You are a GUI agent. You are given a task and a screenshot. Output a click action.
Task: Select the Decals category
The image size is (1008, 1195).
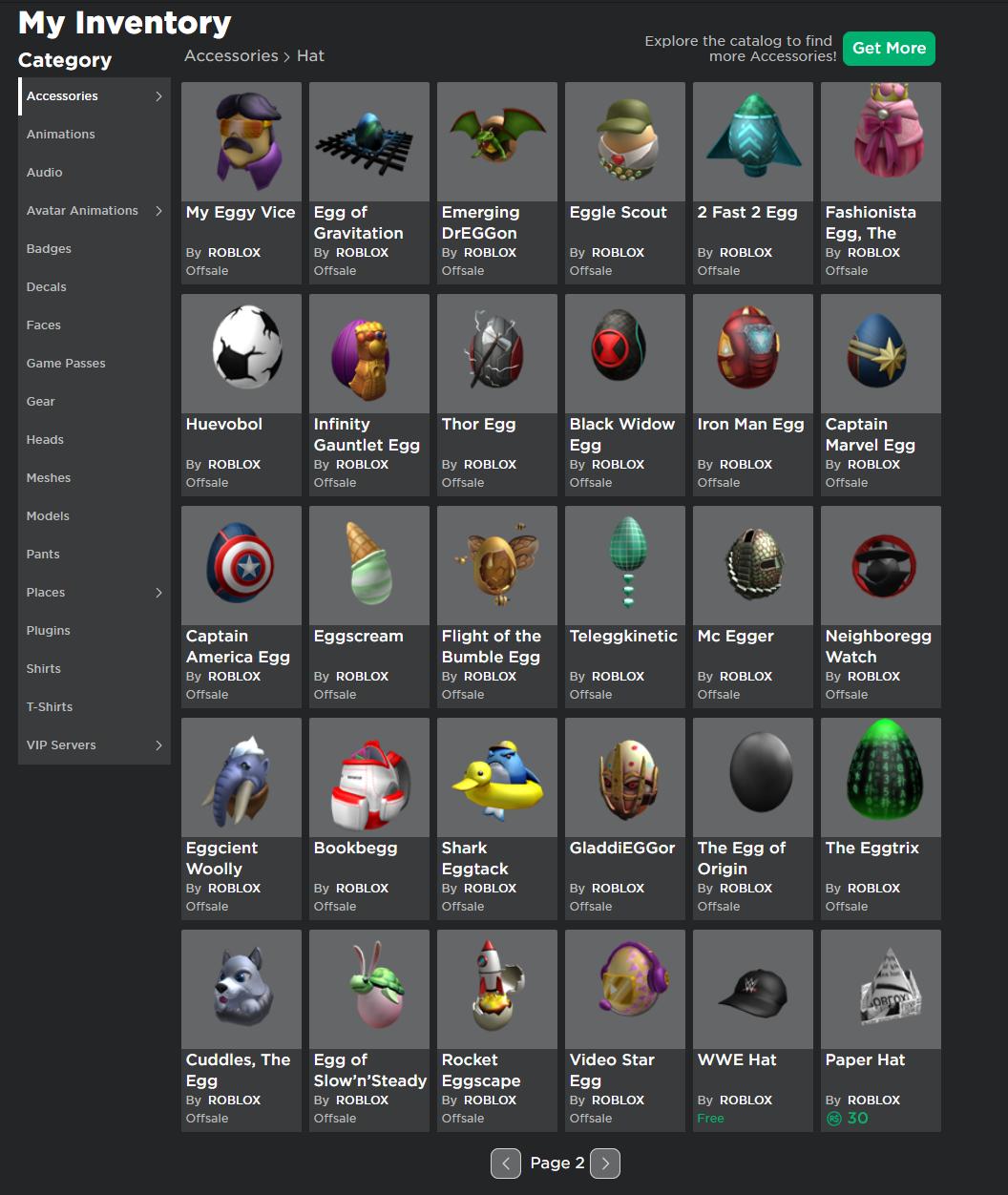pyautogui.click(x=94, y=287)
